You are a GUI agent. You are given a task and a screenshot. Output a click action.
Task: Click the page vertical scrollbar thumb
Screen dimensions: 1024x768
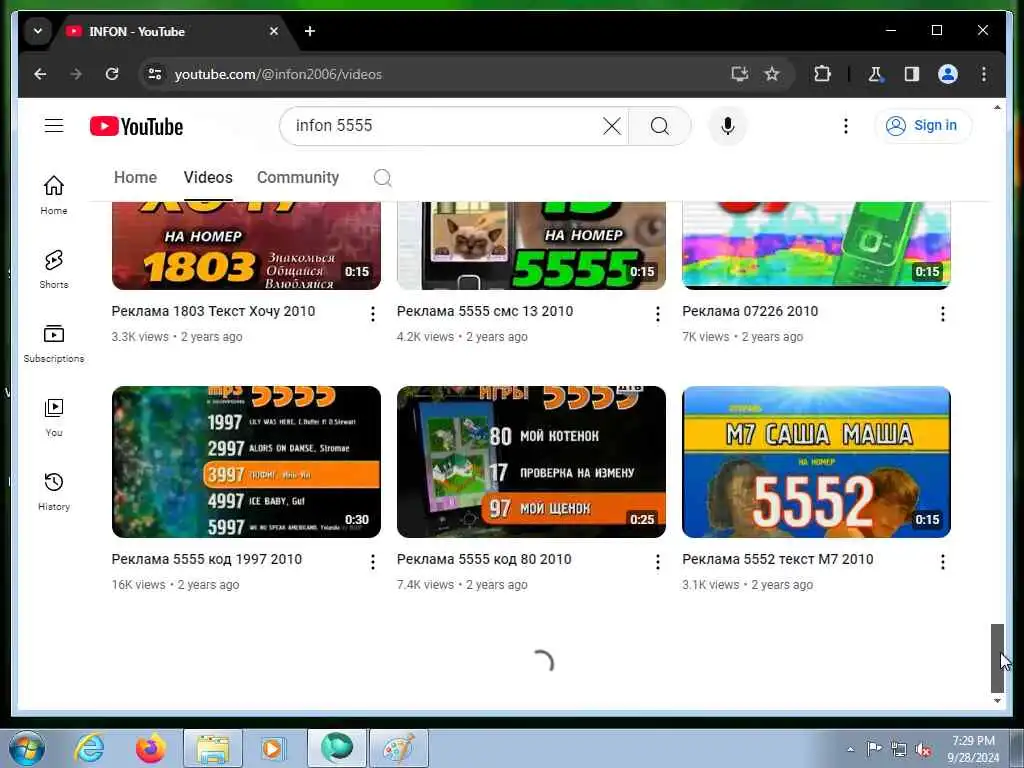[x=997, y=658]
